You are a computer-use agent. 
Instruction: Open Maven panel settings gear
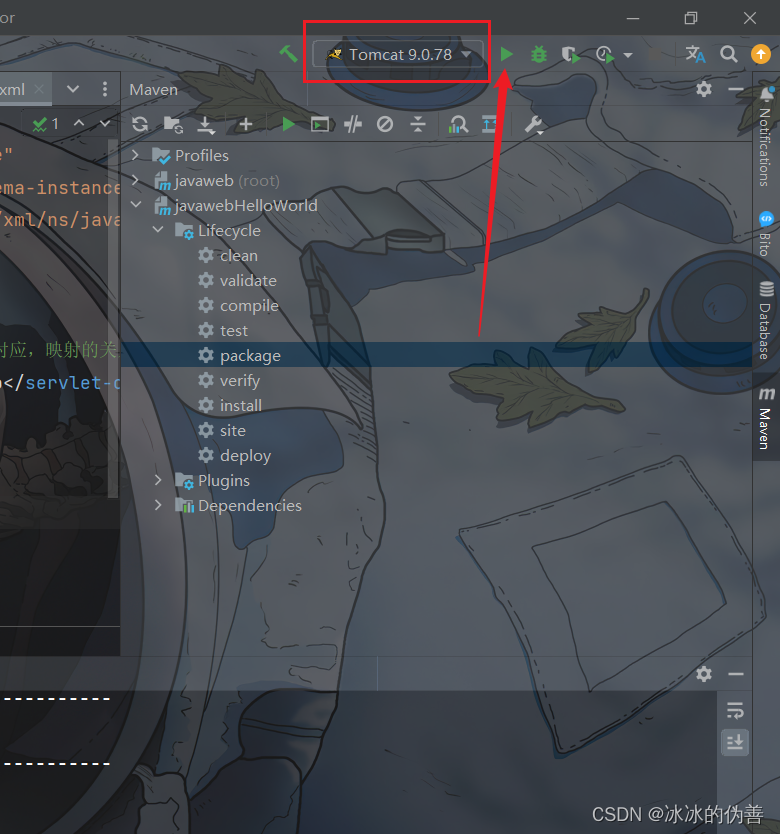(x=703, y=89)
